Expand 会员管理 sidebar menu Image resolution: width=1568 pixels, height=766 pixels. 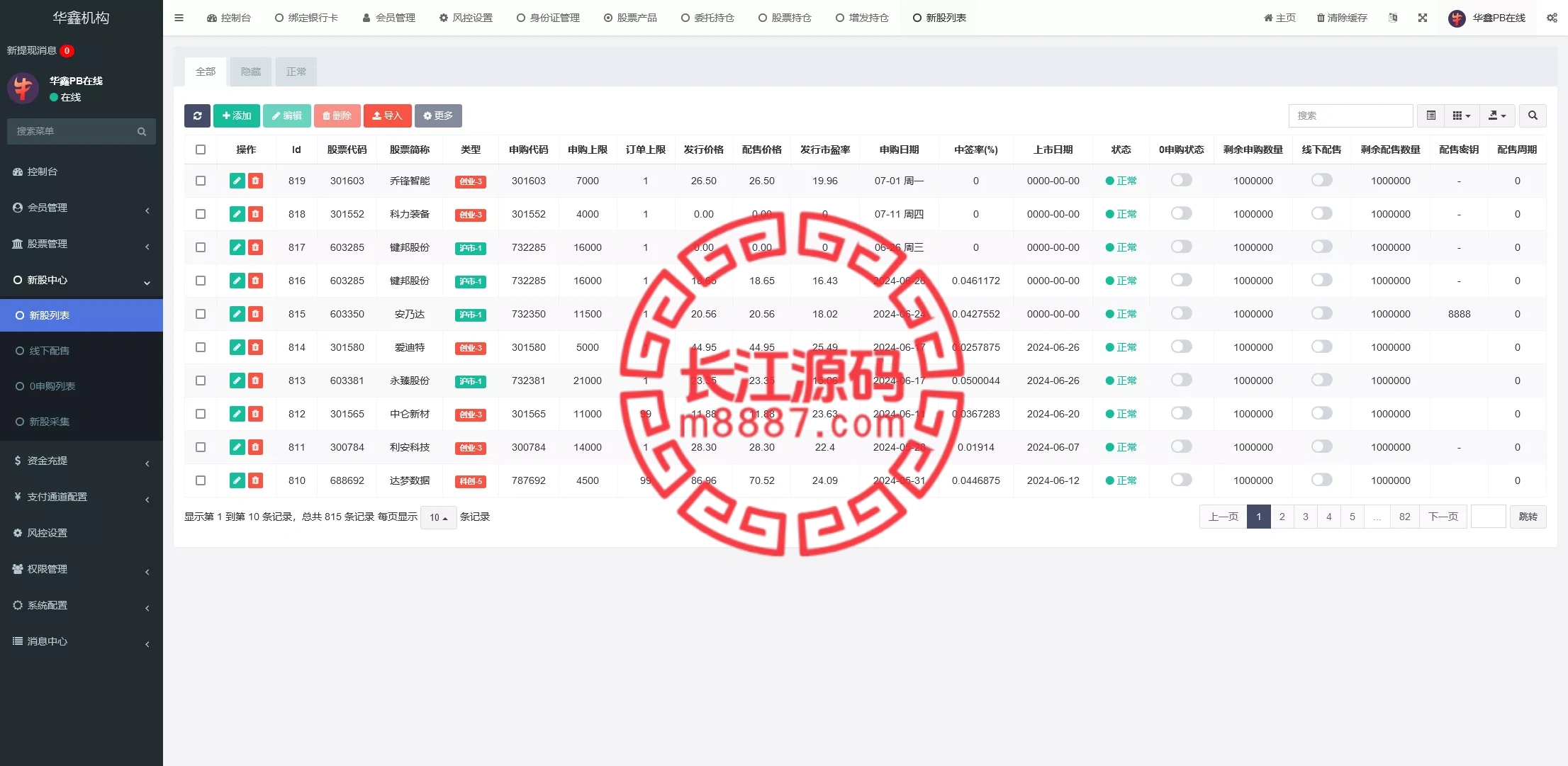click(x=82, y=208)
